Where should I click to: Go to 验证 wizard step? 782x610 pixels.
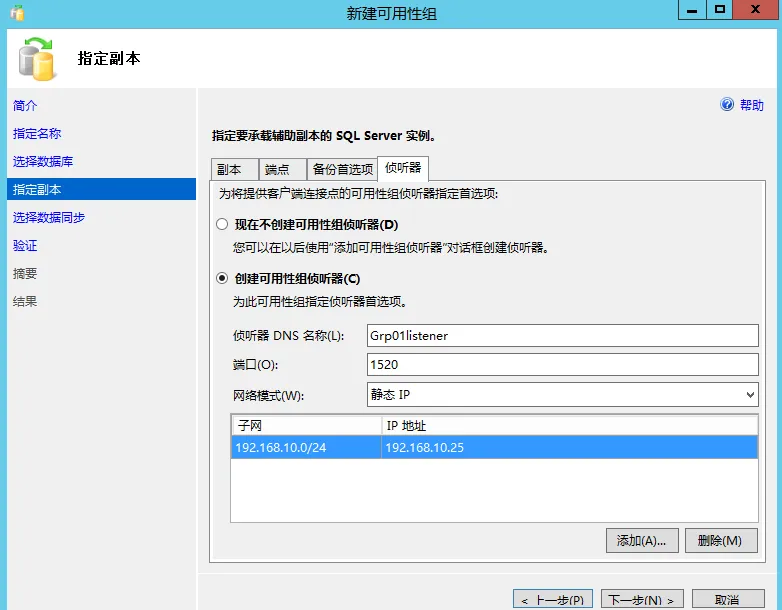point(25,245)
